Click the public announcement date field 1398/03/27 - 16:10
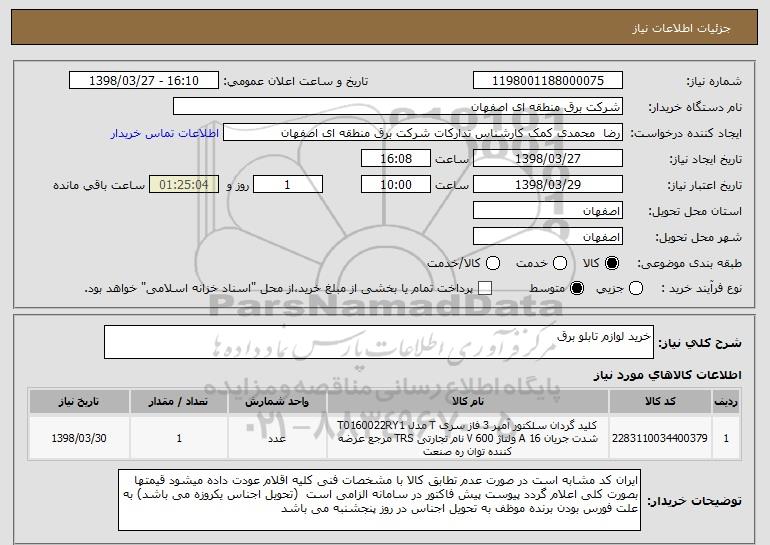This screenshot has height=545, width=770. [144, 81]
